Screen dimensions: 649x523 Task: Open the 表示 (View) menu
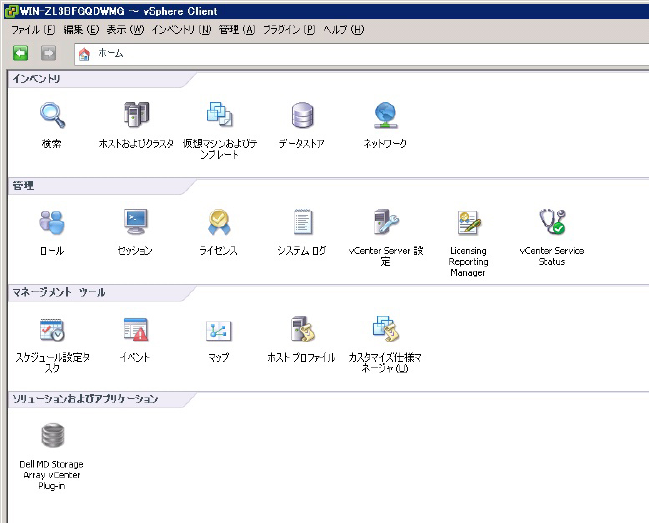pos(125,30)
